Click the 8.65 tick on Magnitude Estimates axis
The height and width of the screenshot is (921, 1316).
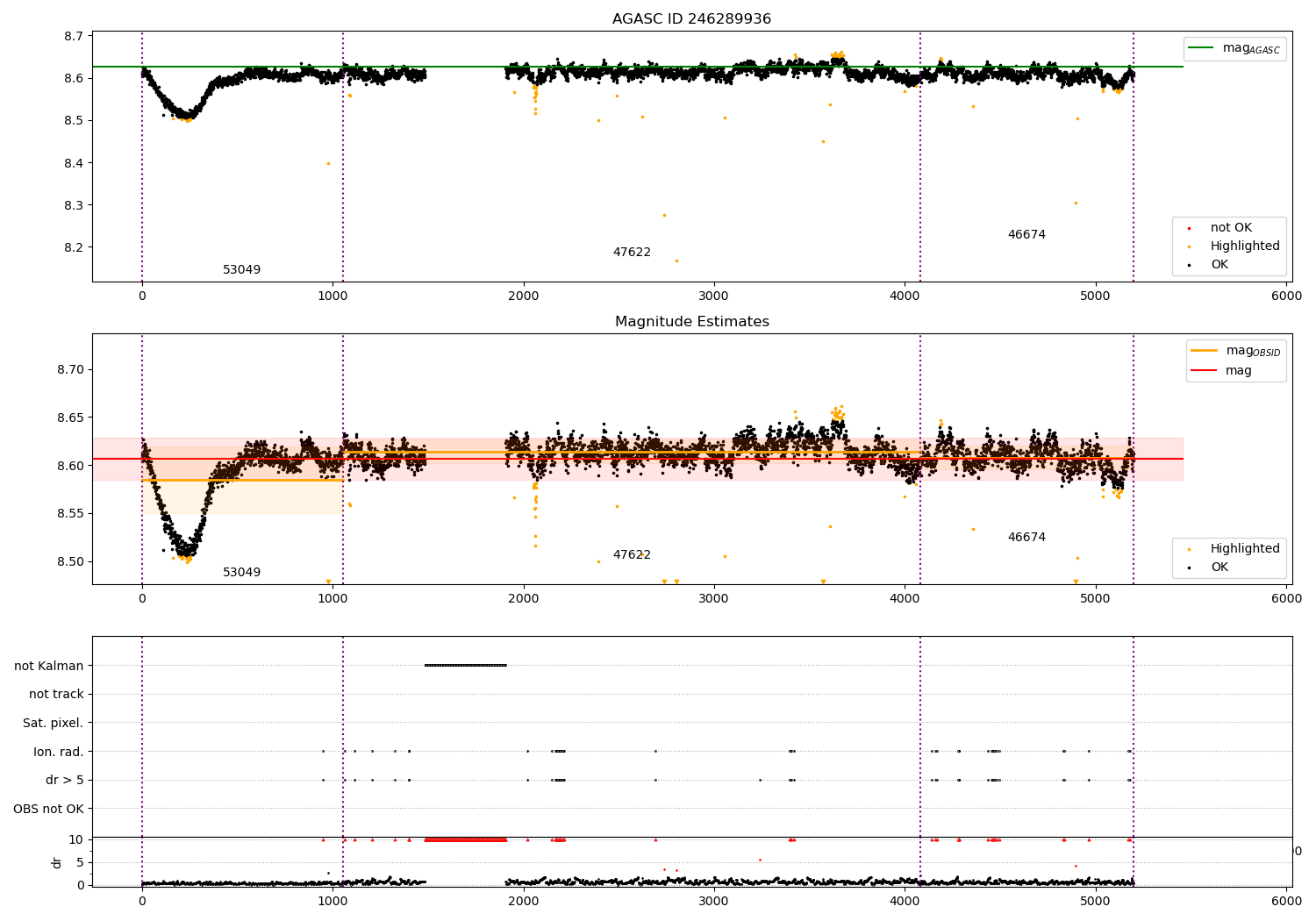point(70,418)
